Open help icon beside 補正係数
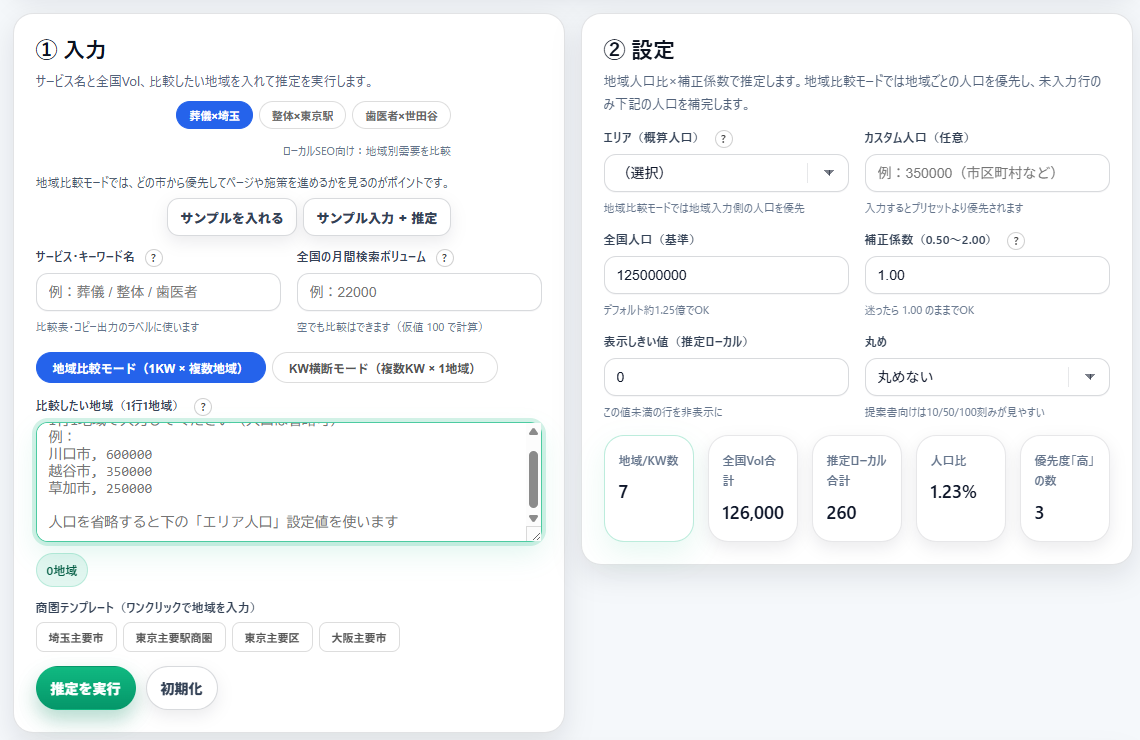The image size is (1140, 740). (1016, 241)
